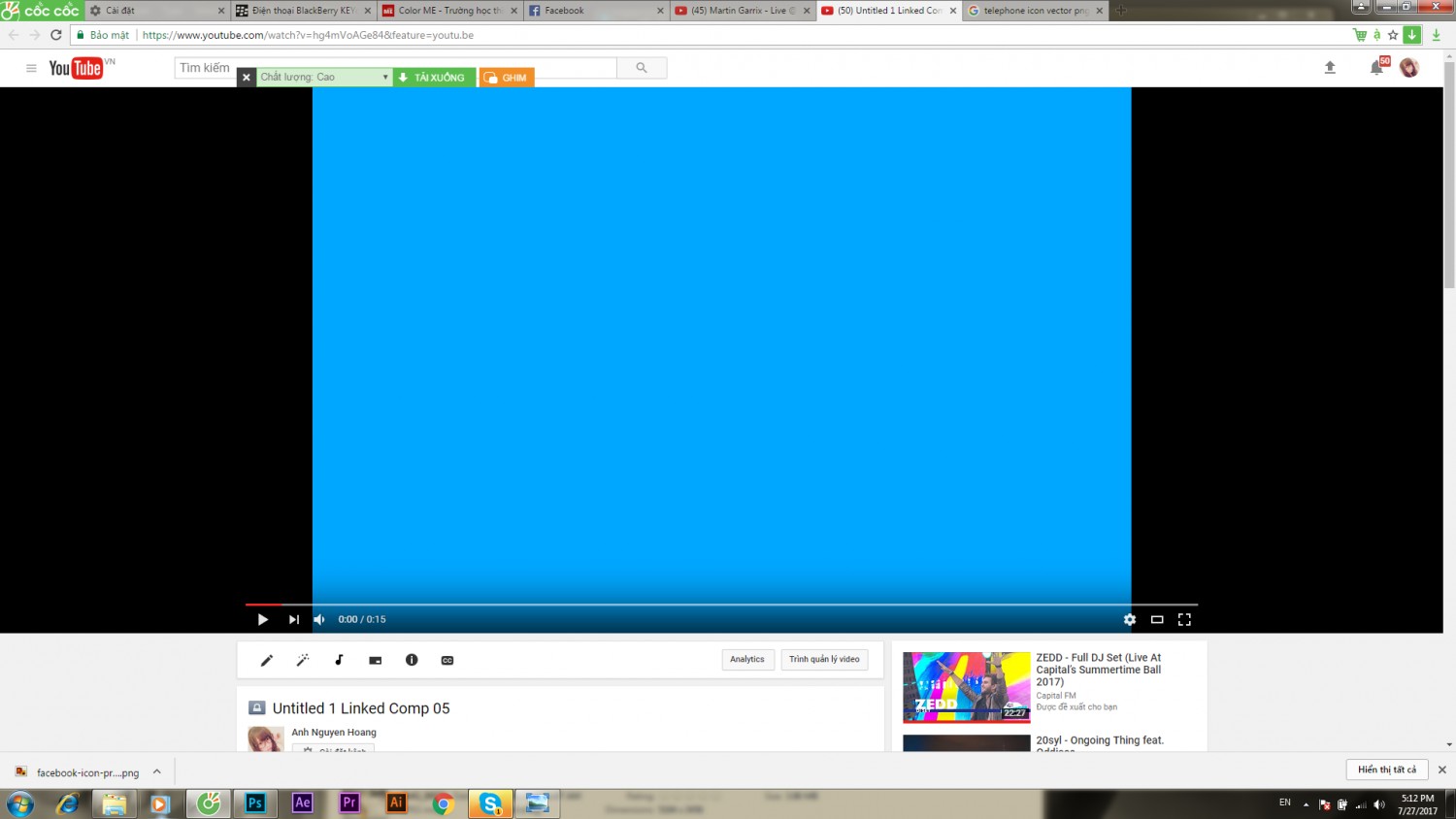Open the end screen editor icon
Screen dimensions: 1456x819
pyautogui.click(x=376, y=660)
